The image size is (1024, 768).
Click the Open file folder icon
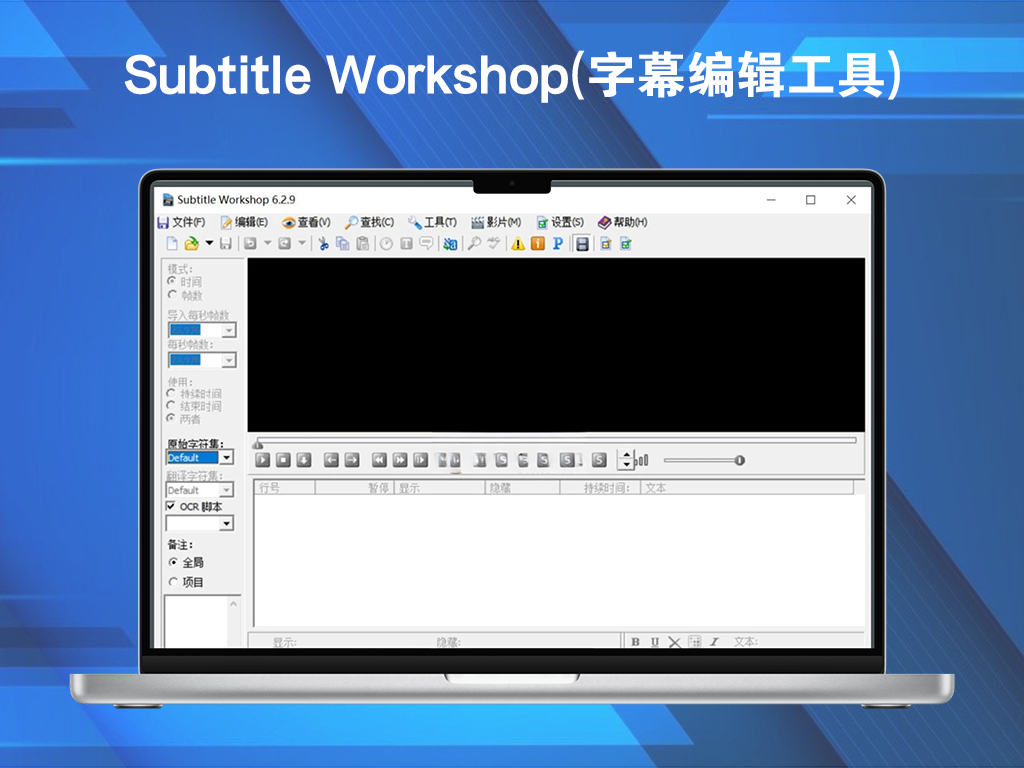click(191, 244)
